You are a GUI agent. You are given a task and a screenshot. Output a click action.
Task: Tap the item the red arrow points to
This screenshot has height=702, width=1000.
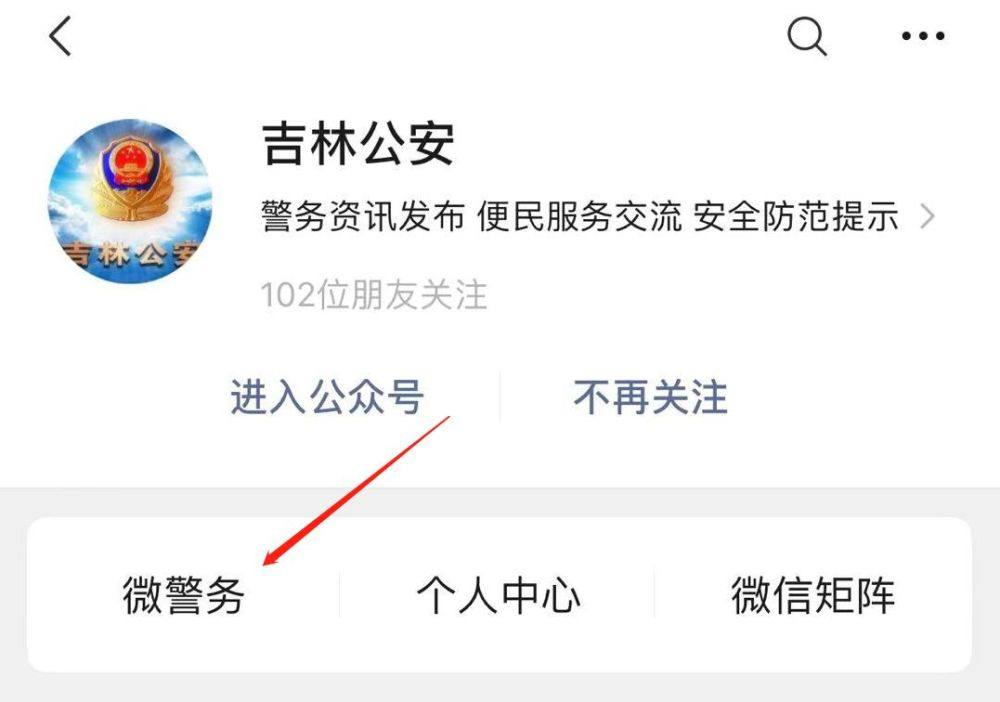coord(184,595)
